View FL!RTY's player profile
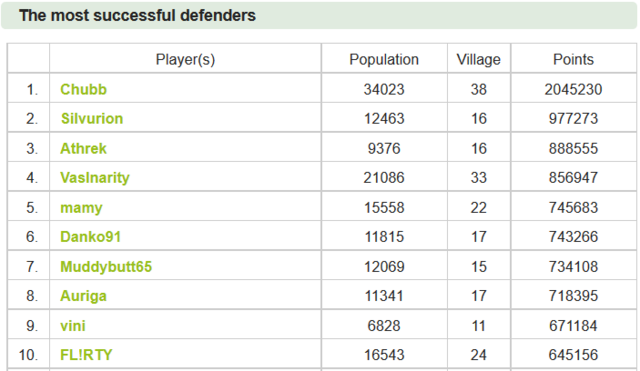The image size is (640, 371). [x=86, y=355]
